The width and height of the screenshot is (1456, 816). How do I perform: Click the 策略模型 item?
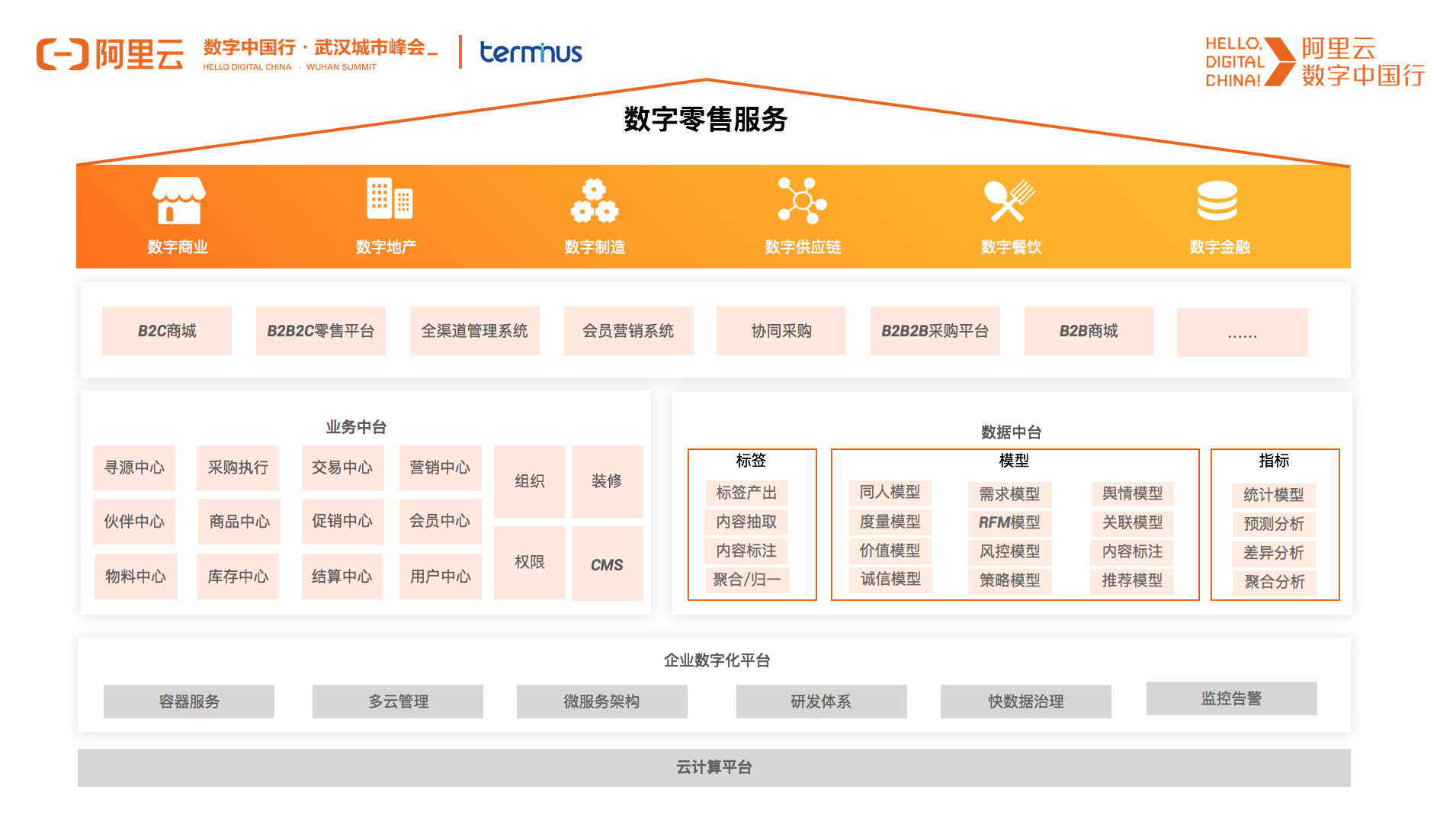(1010, 581)
